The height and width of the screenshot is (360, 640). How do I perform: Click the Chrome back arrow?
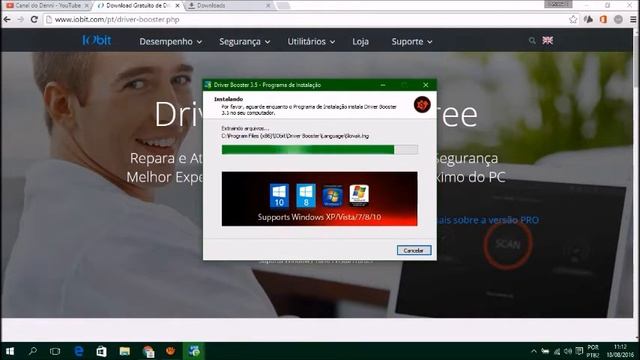tap(7, 19)
